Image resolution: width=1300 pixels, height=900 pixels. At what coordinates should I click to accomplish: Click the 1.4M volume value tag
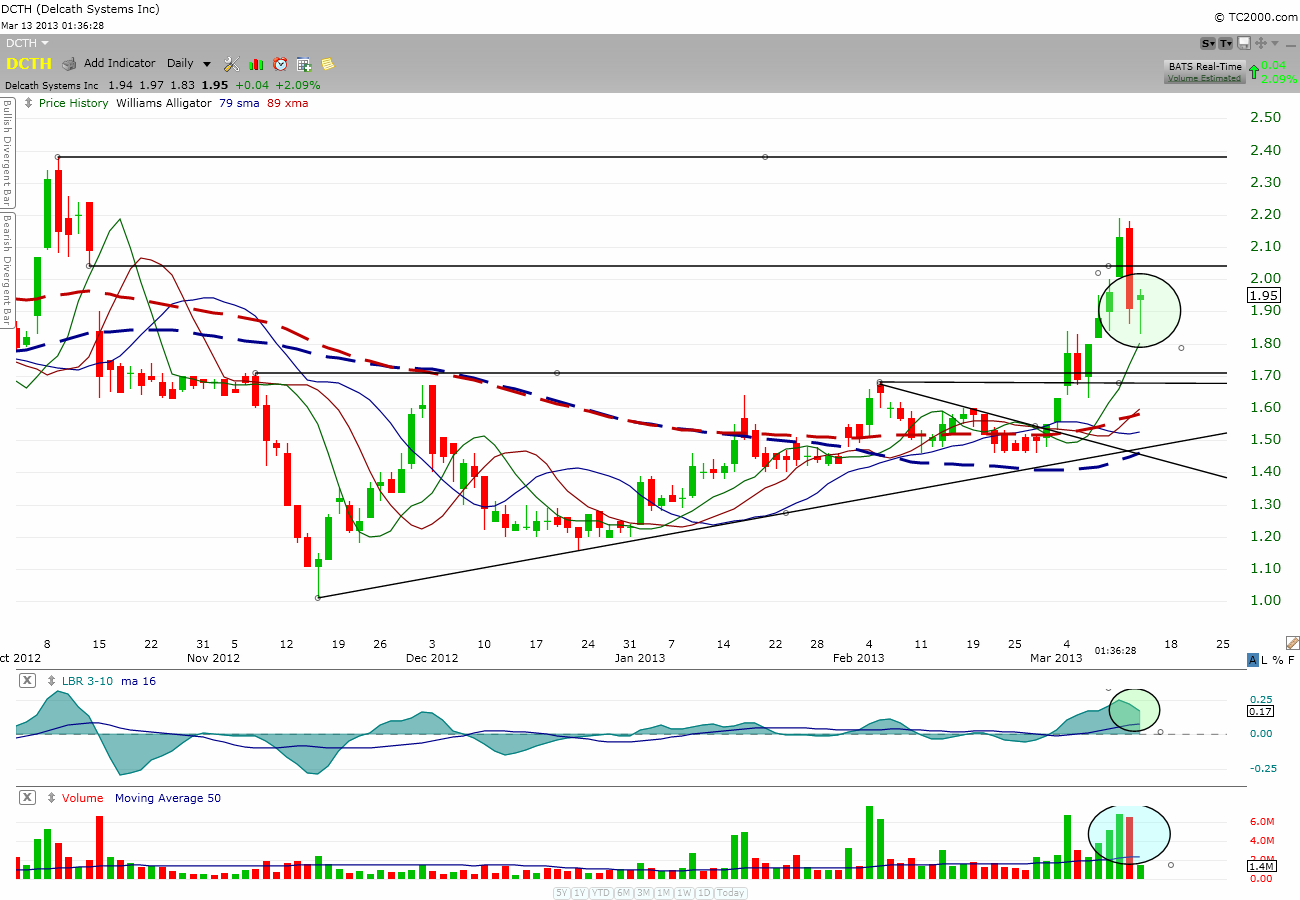pyautogui.click(x=1263, y=866)
